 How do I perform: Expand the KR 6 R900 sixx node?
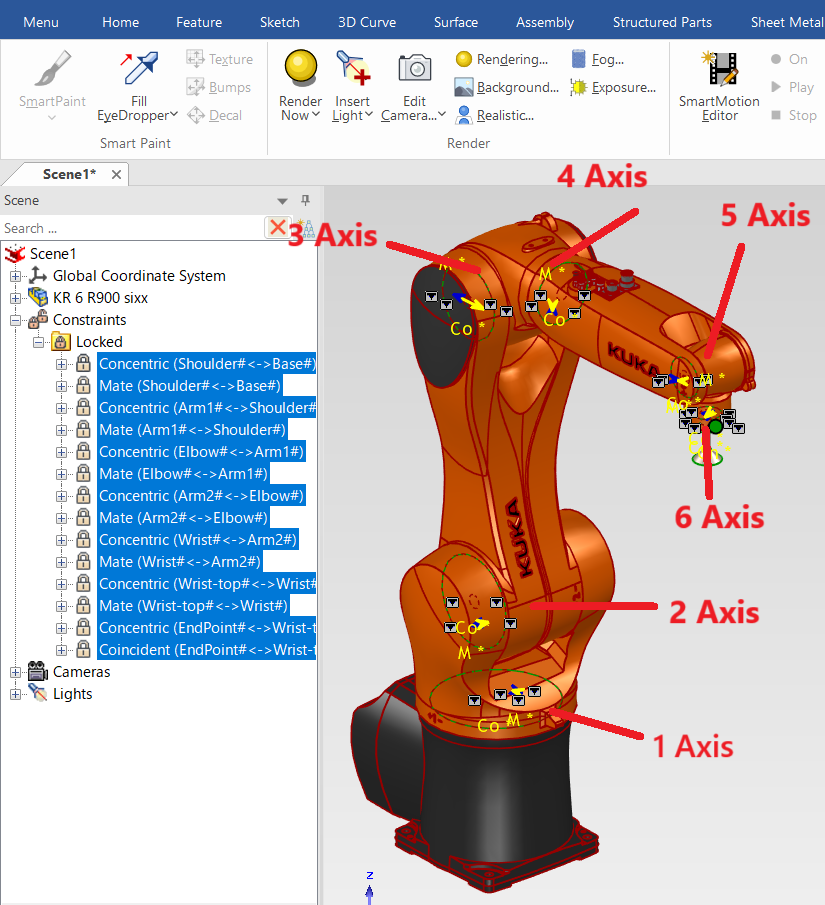click(x=16, y=298)
